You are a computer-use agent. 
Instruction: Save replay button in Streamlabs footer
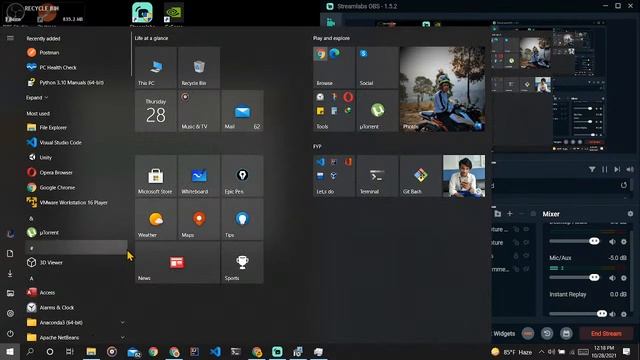pyautogui.click(x=566, y=333)
